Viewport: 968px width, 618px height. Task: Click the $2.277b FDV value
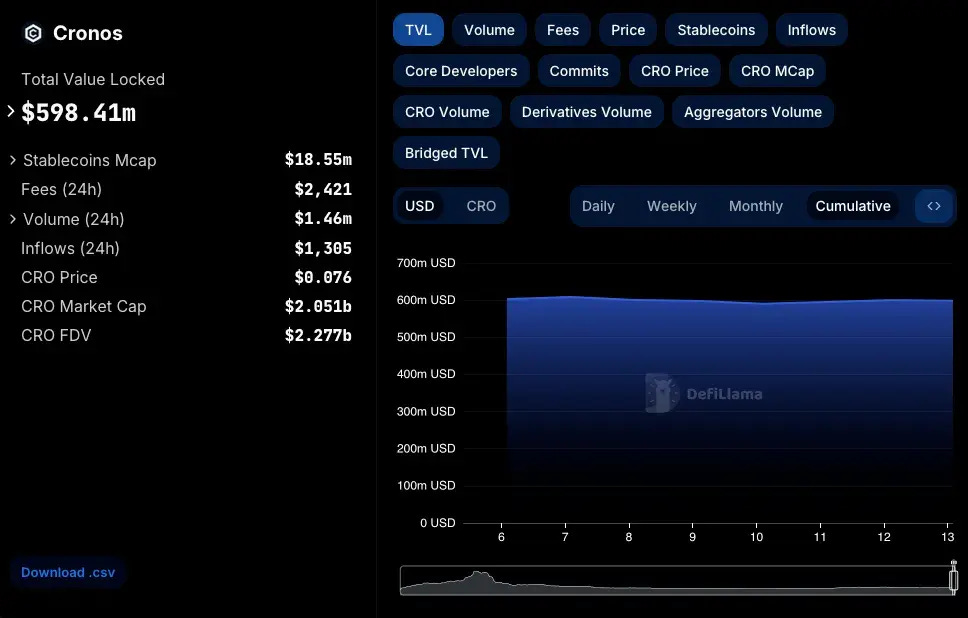click(x=318, y=335)
